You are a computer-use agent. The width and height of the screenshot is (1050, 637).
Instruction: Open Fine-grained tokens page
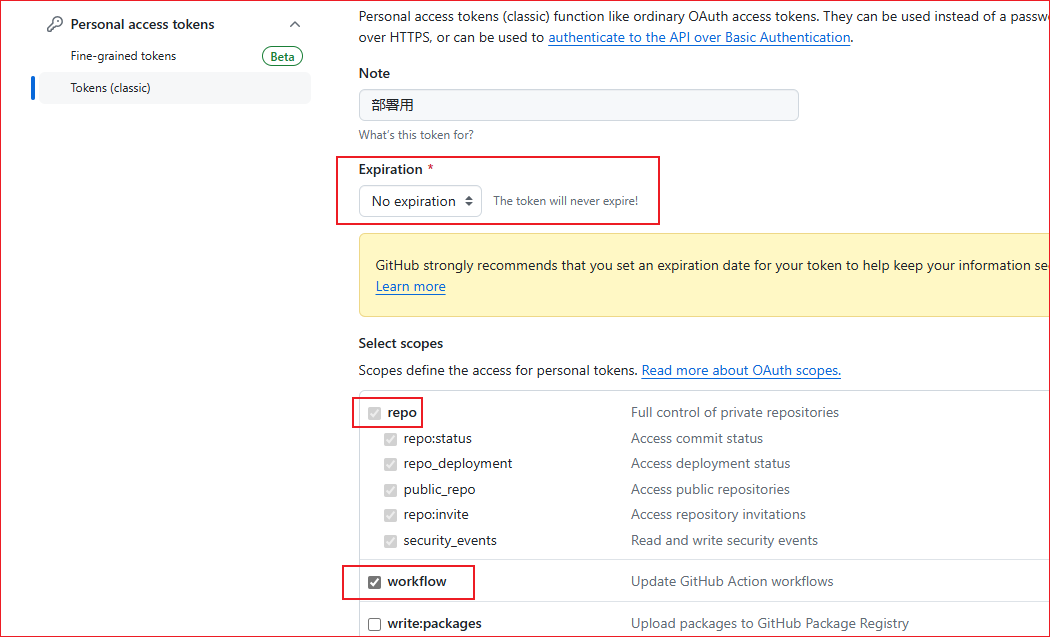click(x=123, y=56)
